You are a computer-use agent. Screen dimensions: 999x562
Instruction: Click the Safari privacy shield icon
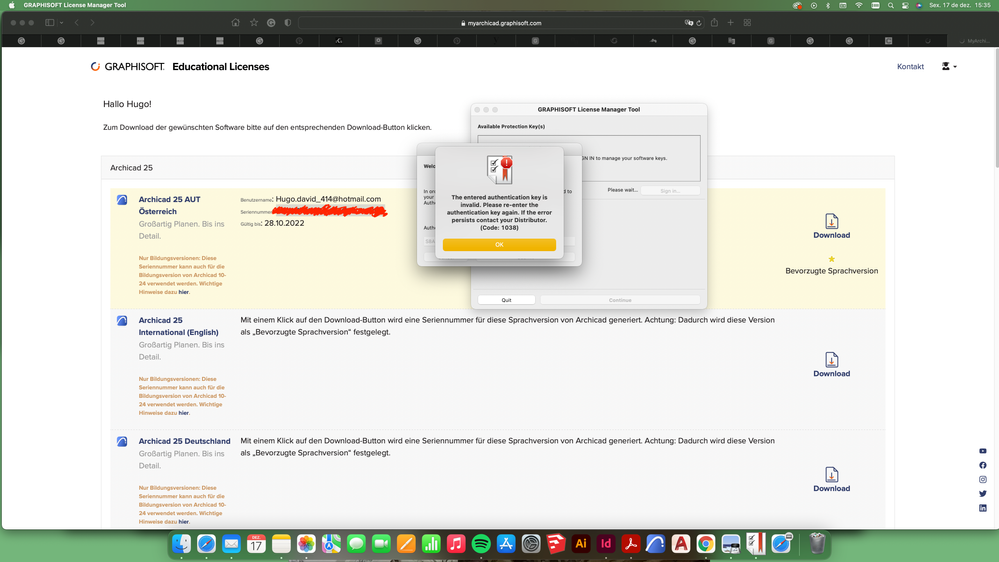[x=288, y=22]
